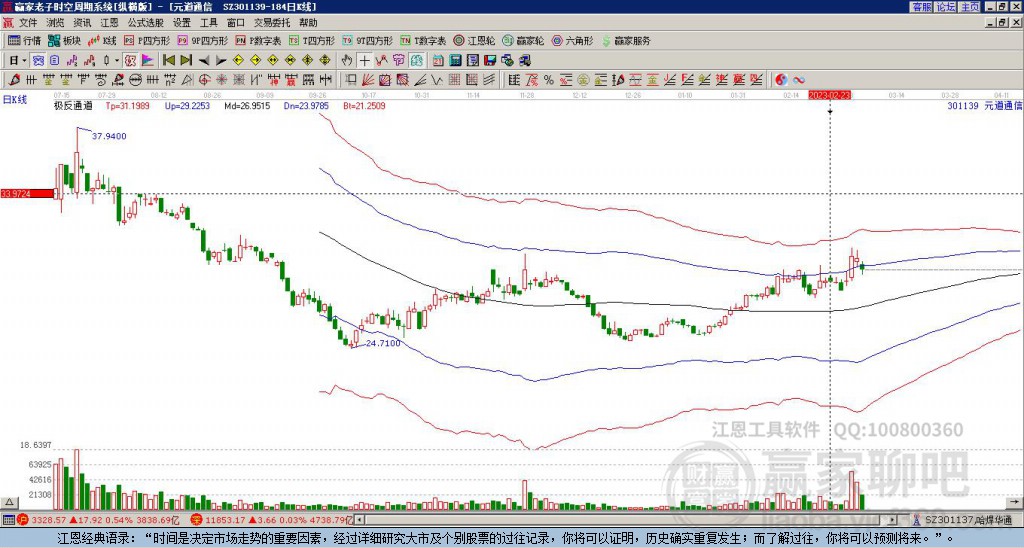The height and width of the screenshot is (548, 1024).
Task: Jump to last bar with skip-to-end icon
Action: [186, 61]
